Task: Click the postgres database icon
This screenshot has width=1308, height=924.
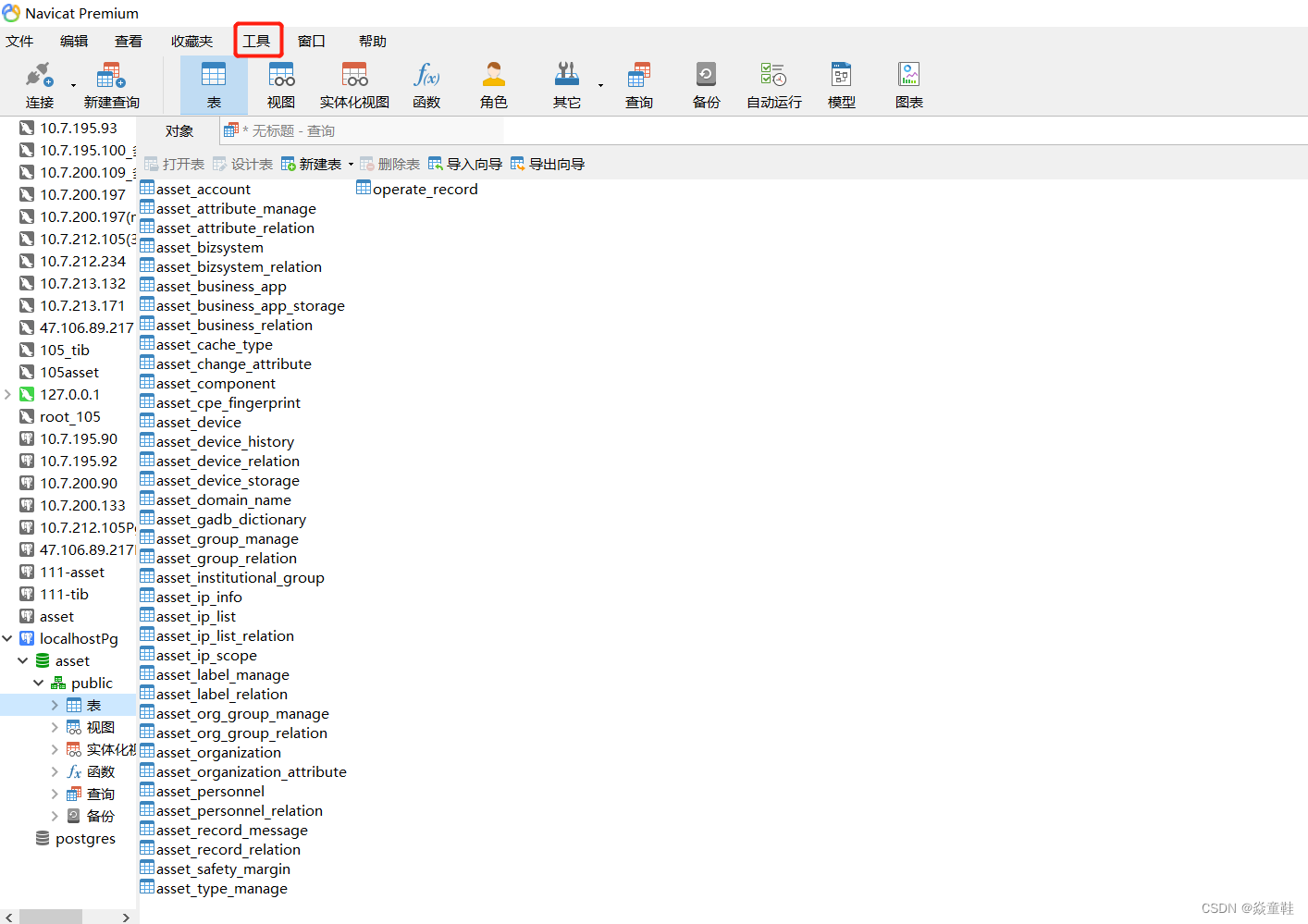Action: (x=43, y=838)
